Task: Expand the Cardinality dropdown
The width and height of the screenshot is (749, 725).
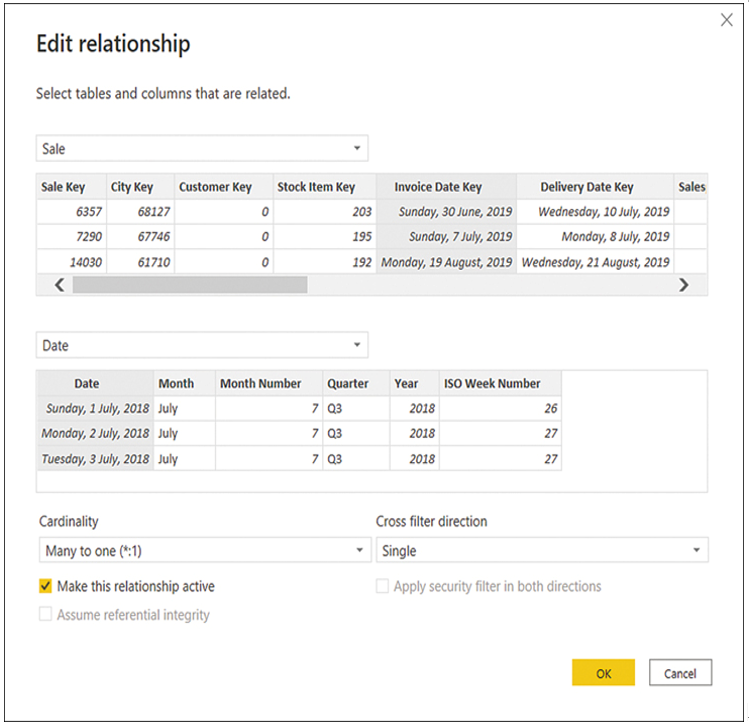Action: 205,550
